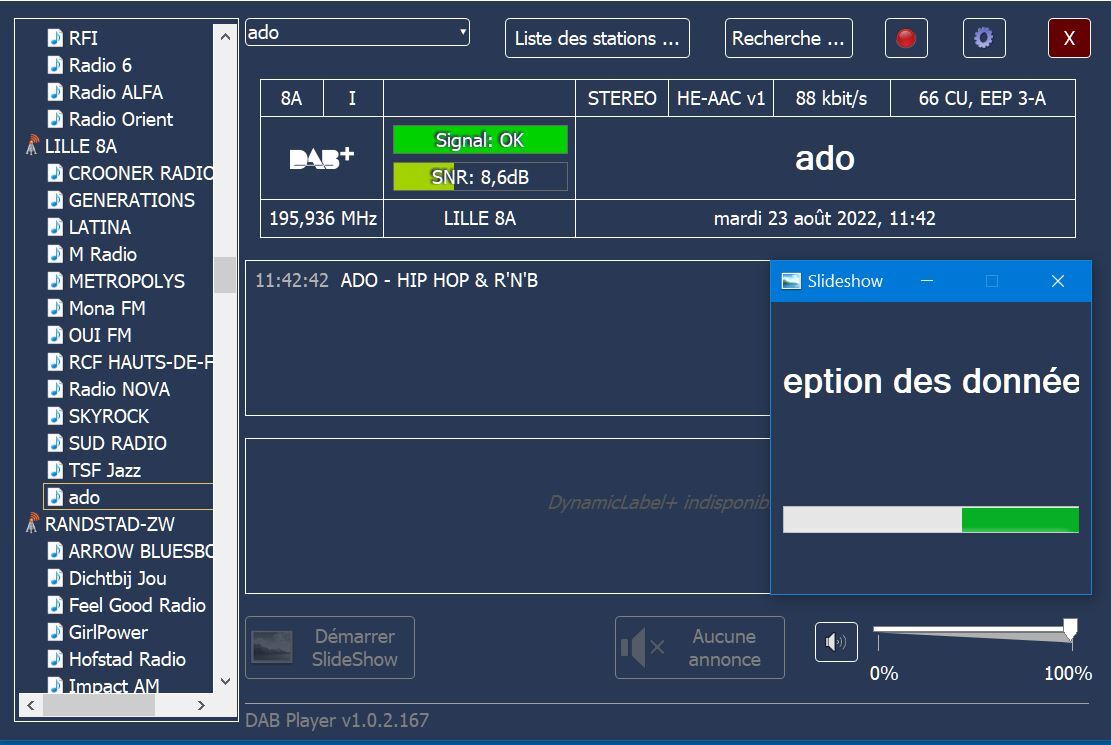Open settings via the gear icon

point(983,38)
